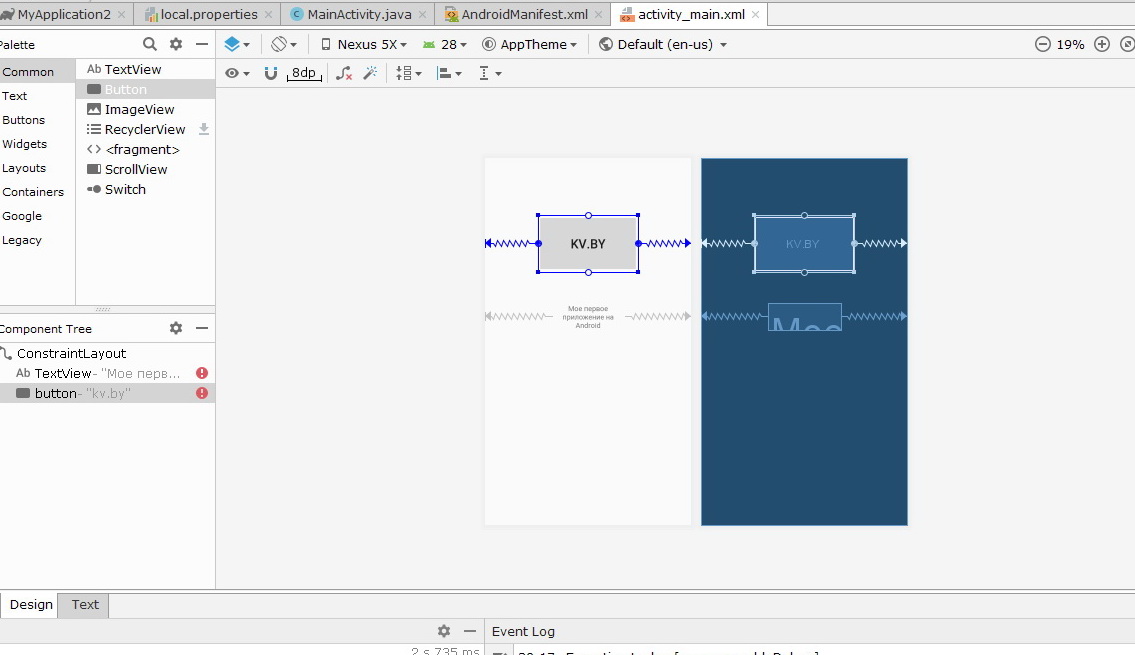Open view options eye dropdown
The image size is (1135, 655).
[237, 73]
